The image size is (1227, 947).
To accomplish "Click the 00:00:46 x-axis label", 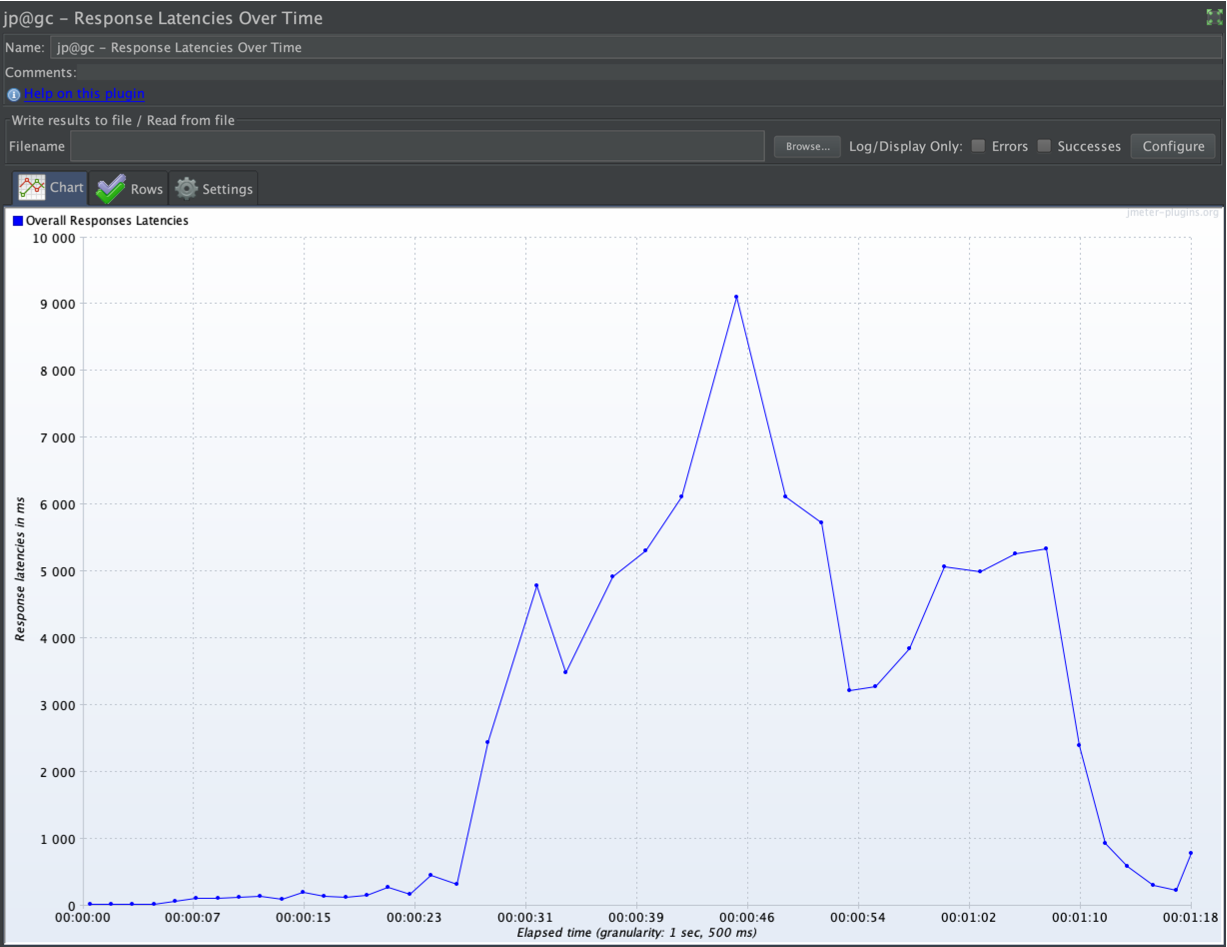I will pyautogui.click(x=747, y=916).
